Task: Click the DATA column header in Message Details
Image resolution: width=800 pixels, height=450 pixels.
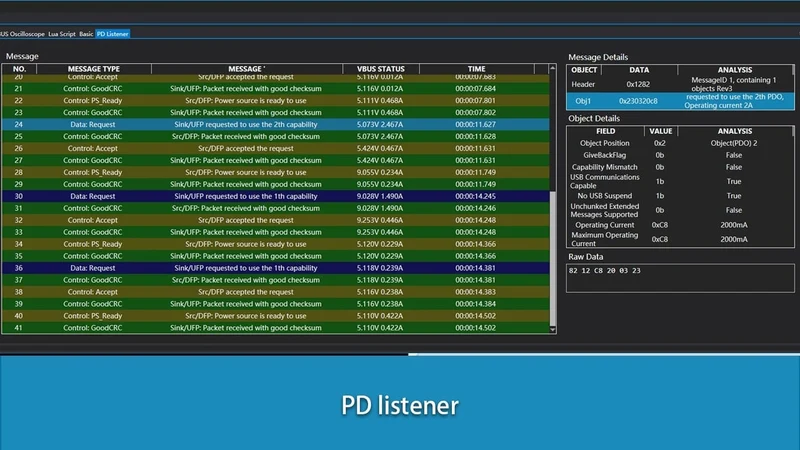Action: click(639, 70)
